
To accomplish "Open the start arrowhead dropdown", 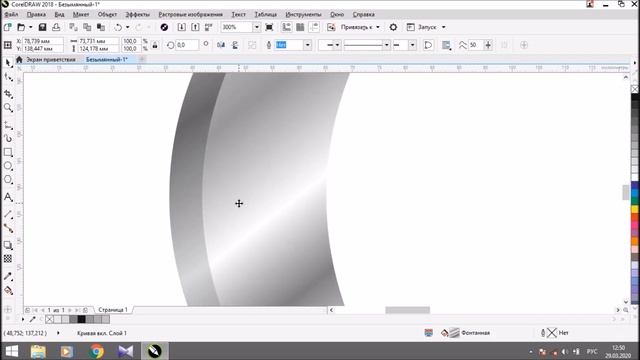I will click(x=338, y=45).
